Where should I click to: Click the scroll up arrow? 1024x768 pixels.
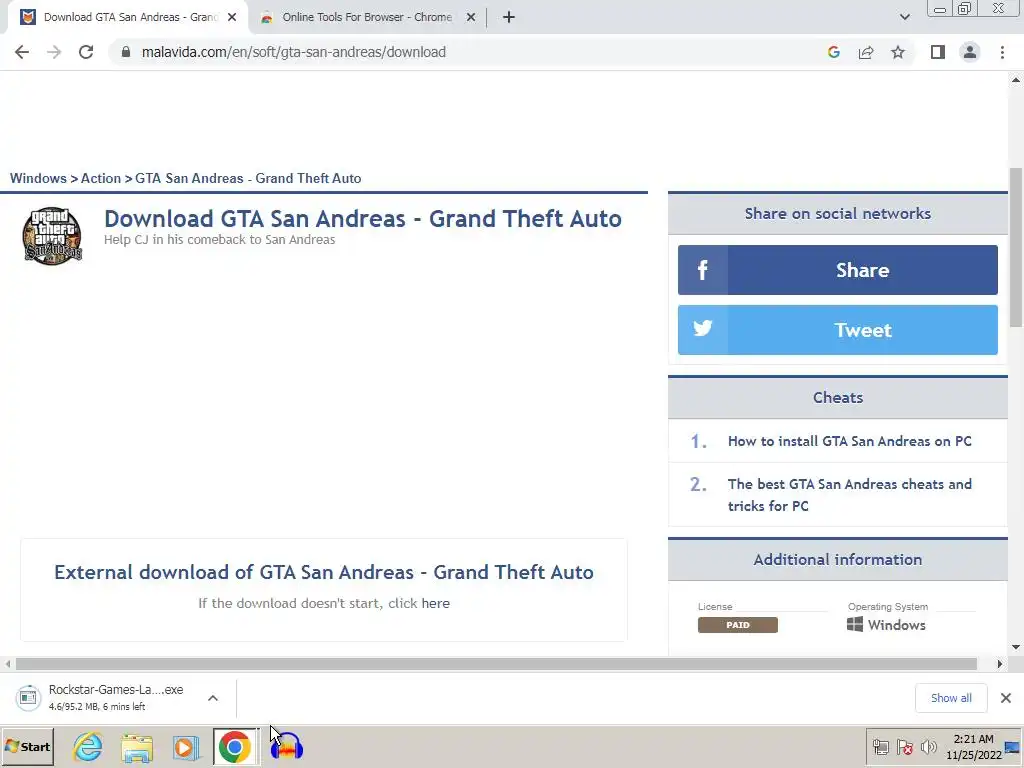[1016, 80]
